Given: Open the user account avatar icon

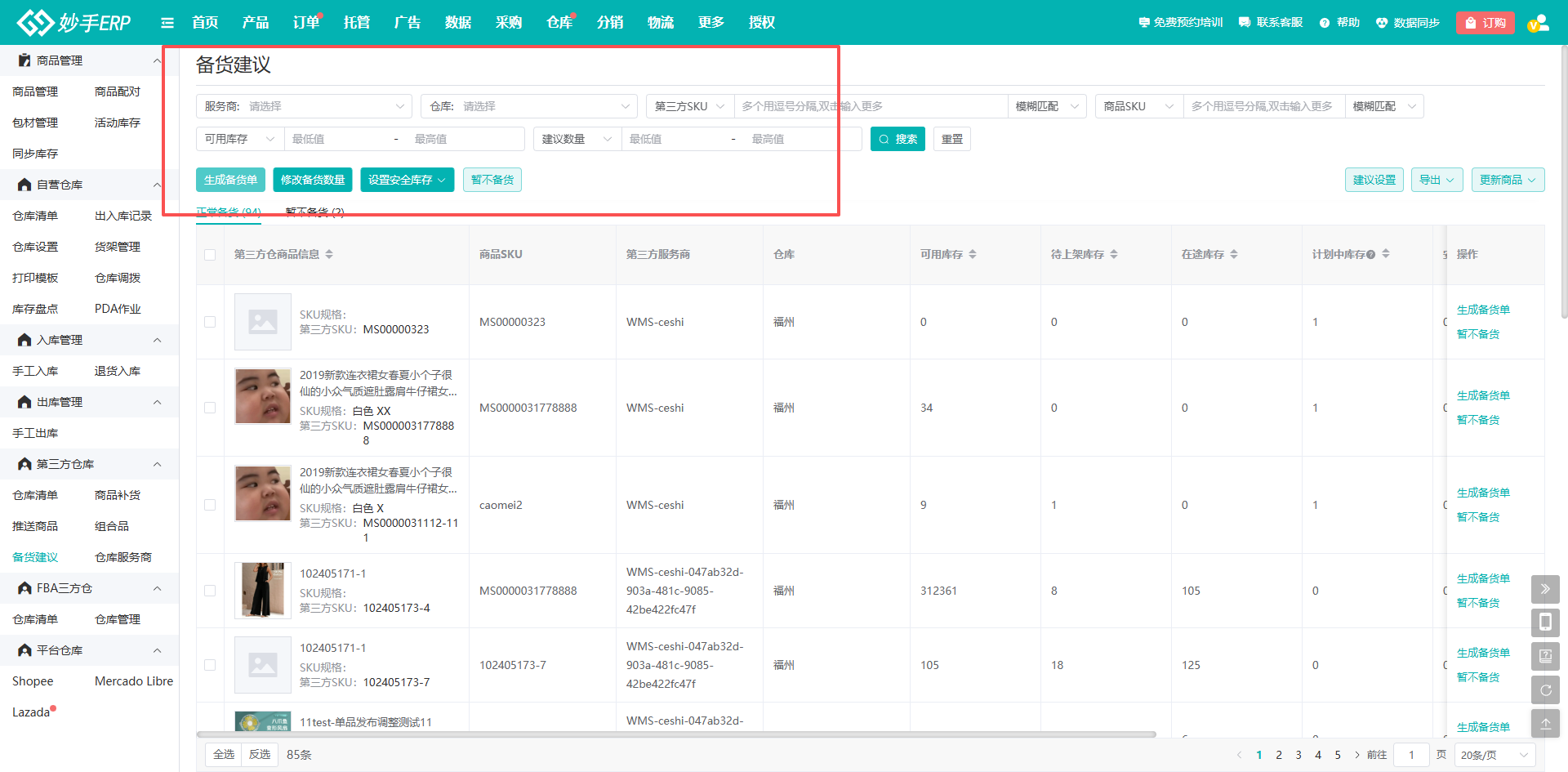Looking at the screenshot, I should point(1538,23).
